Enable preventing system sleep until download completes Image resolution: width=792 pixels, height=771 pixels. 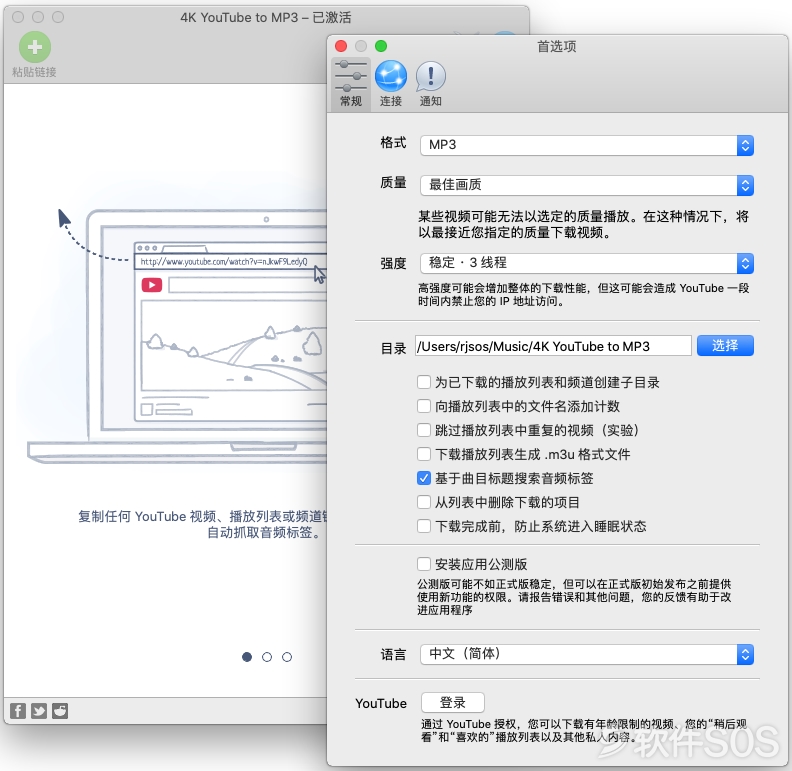coord(424,526)
